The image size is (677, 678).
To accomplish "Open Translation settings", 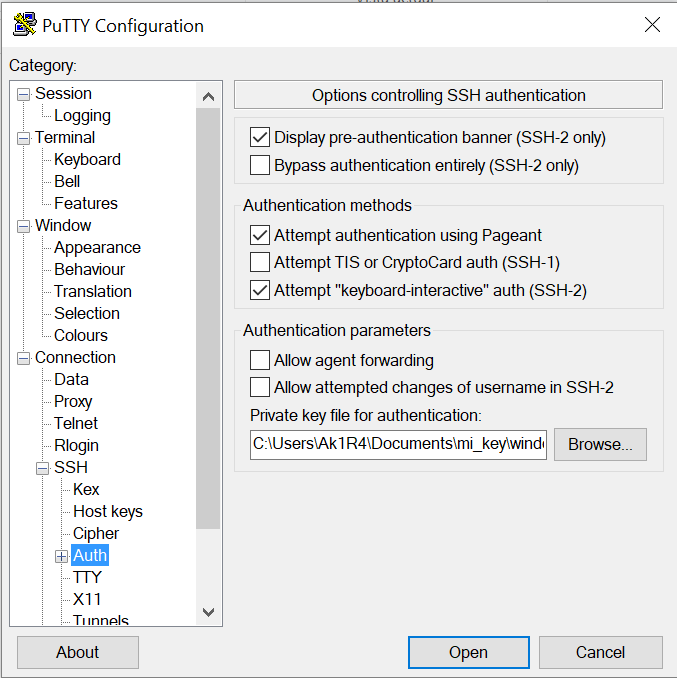I will (x=93, y=291).
